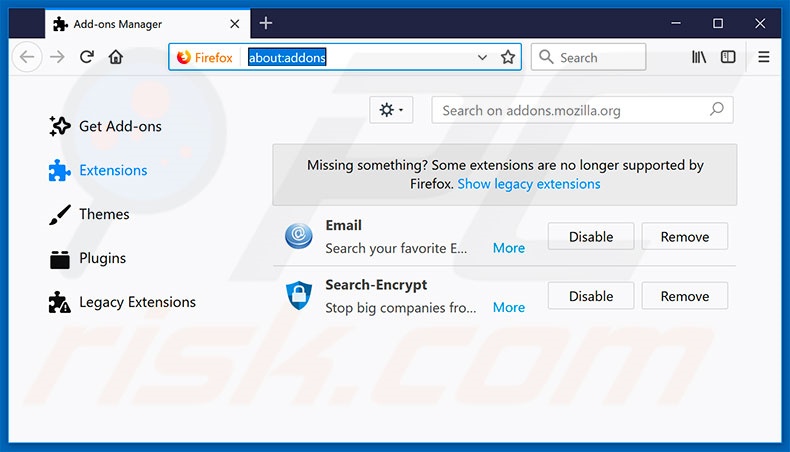Click the Plugins brick icon
Viewport: 790px width, 452px height.
pyautogui.click(x=60, y=260)
